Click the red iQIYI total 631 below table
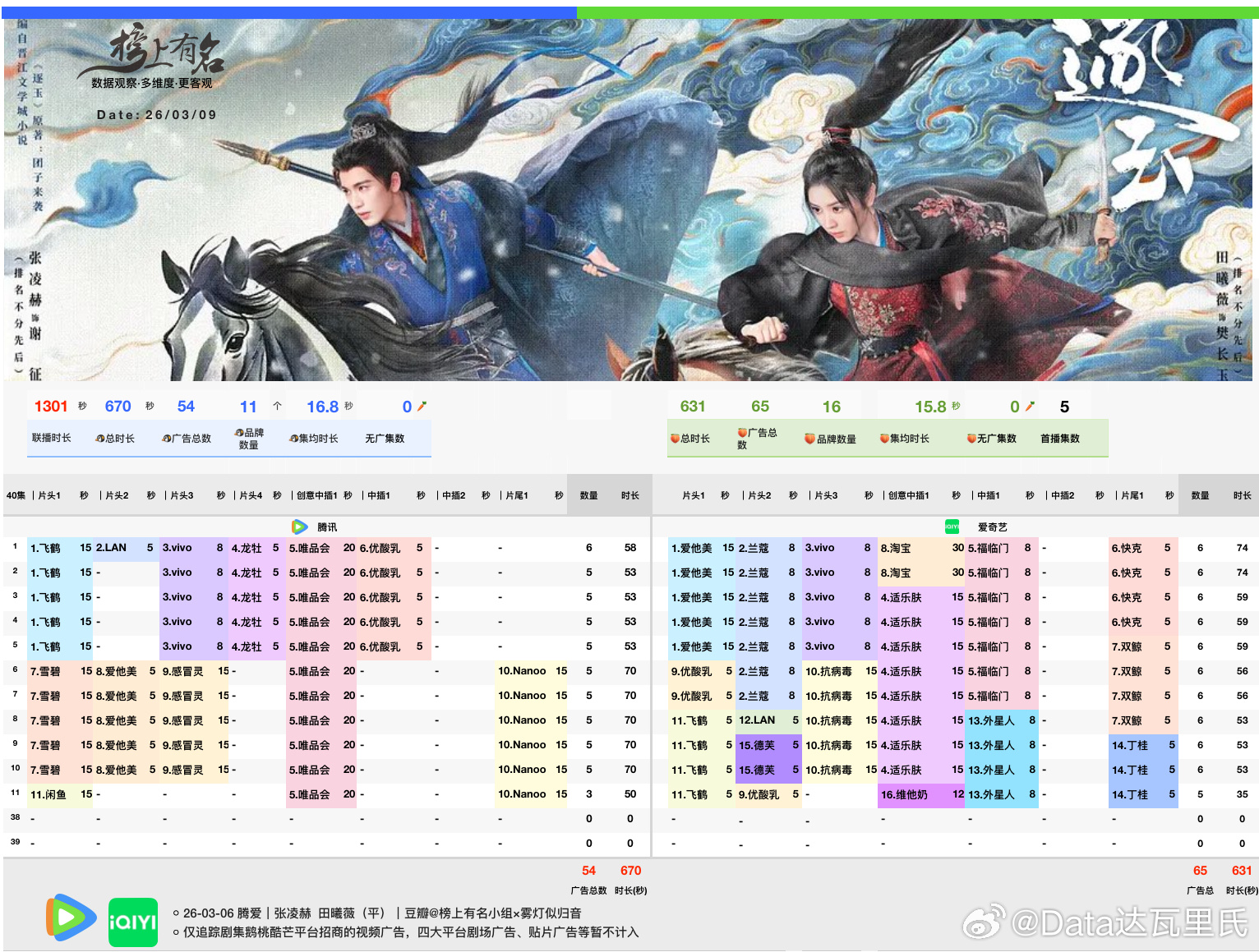The width and height of the screenshot is (1259, 952). 1242,871
